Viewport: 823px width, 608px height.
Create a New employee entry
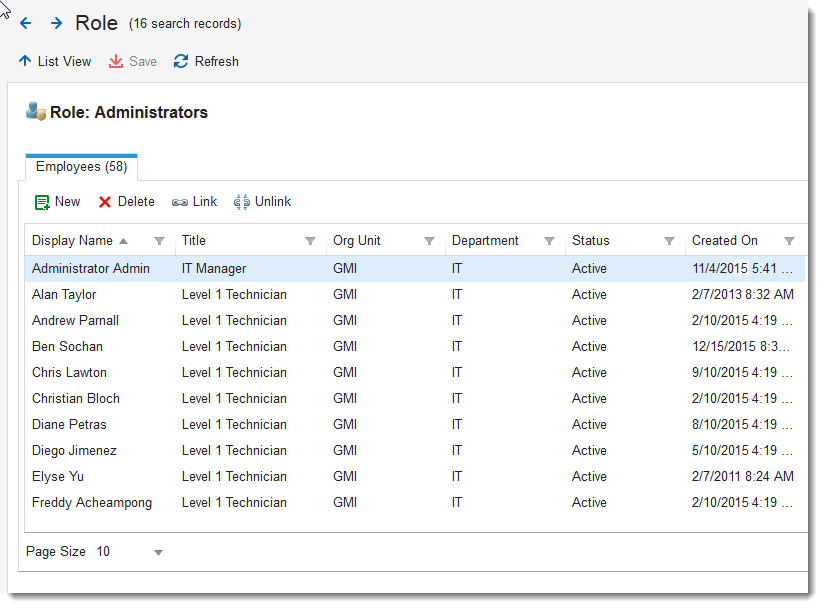tap(57, 202)
